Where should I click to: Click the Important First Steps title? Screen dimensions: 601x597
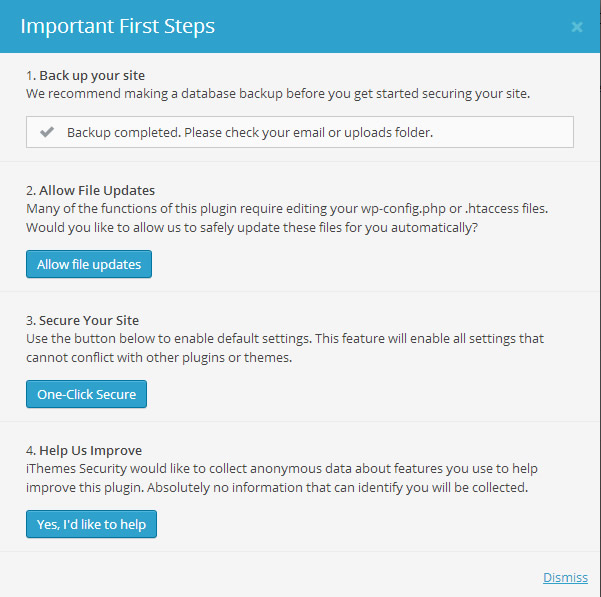pos(118,26)
